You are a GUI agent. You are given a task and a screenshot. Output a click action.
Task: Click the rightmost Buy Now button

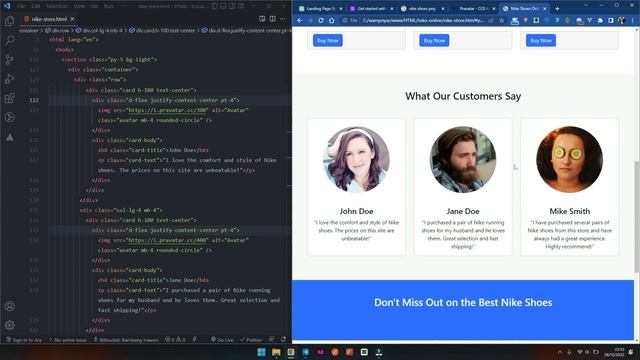(541, 40)
